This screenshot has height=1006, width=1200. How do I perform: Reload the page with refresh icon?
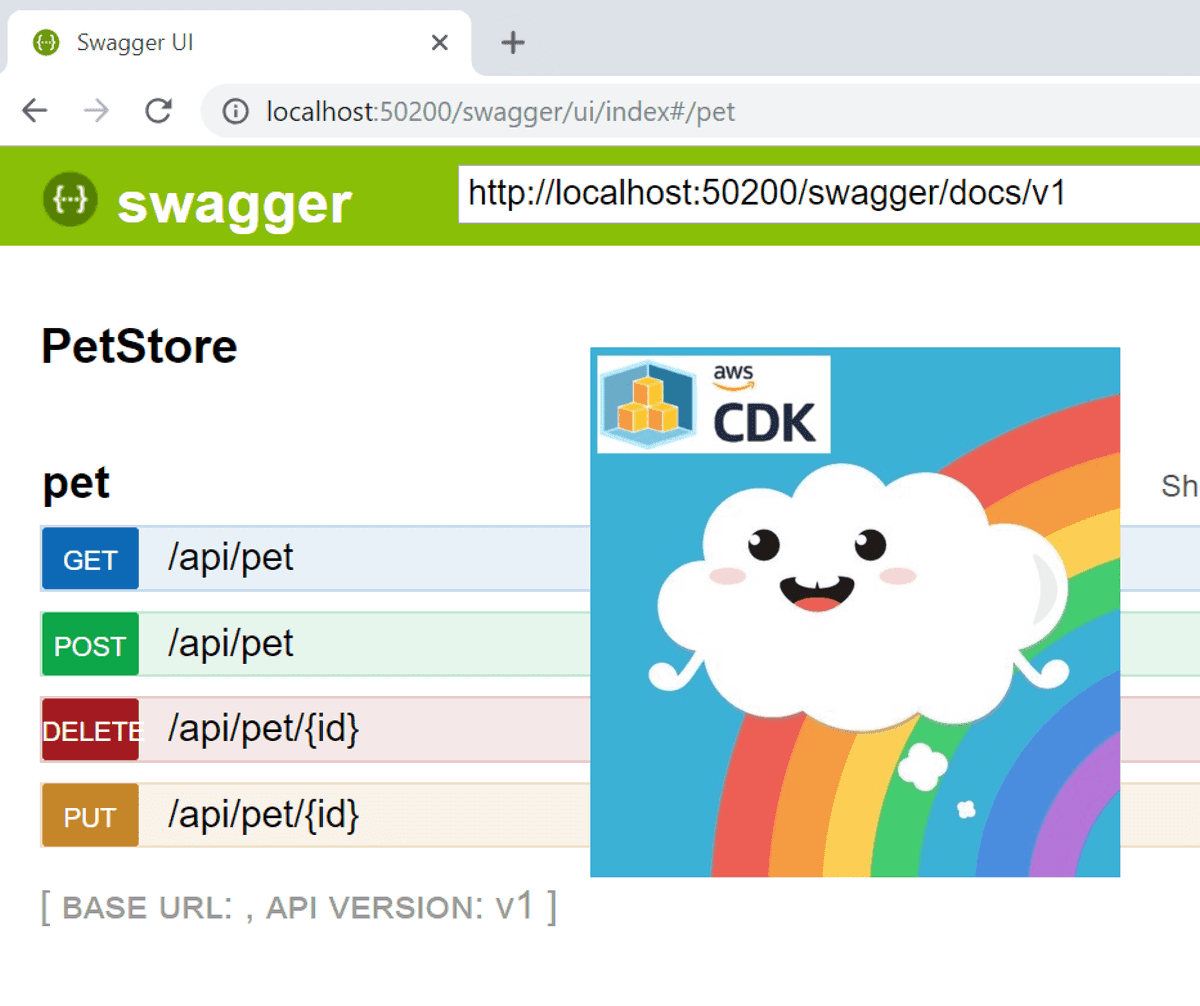pos(158,110)
